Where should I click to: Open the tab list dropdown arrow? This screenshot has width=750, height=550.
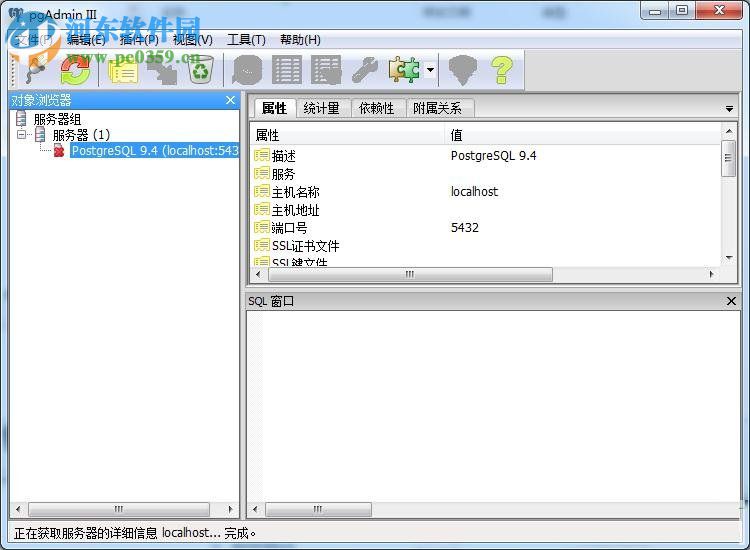point(729,109)
